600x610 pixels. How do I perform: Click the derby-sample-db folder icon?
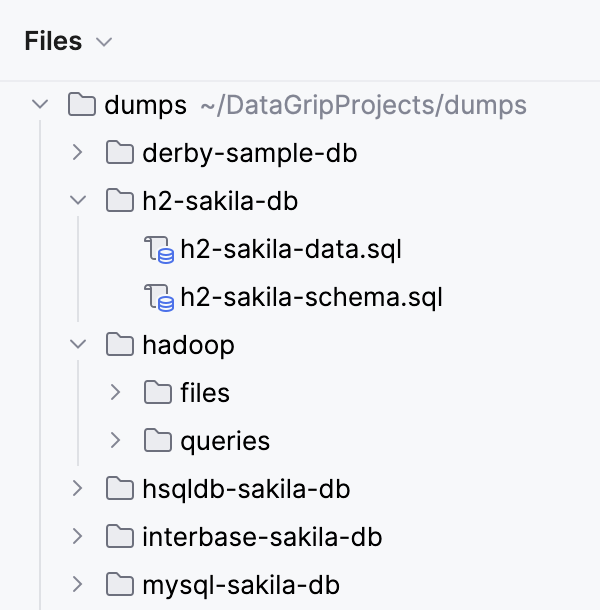[x=120, y=152]
